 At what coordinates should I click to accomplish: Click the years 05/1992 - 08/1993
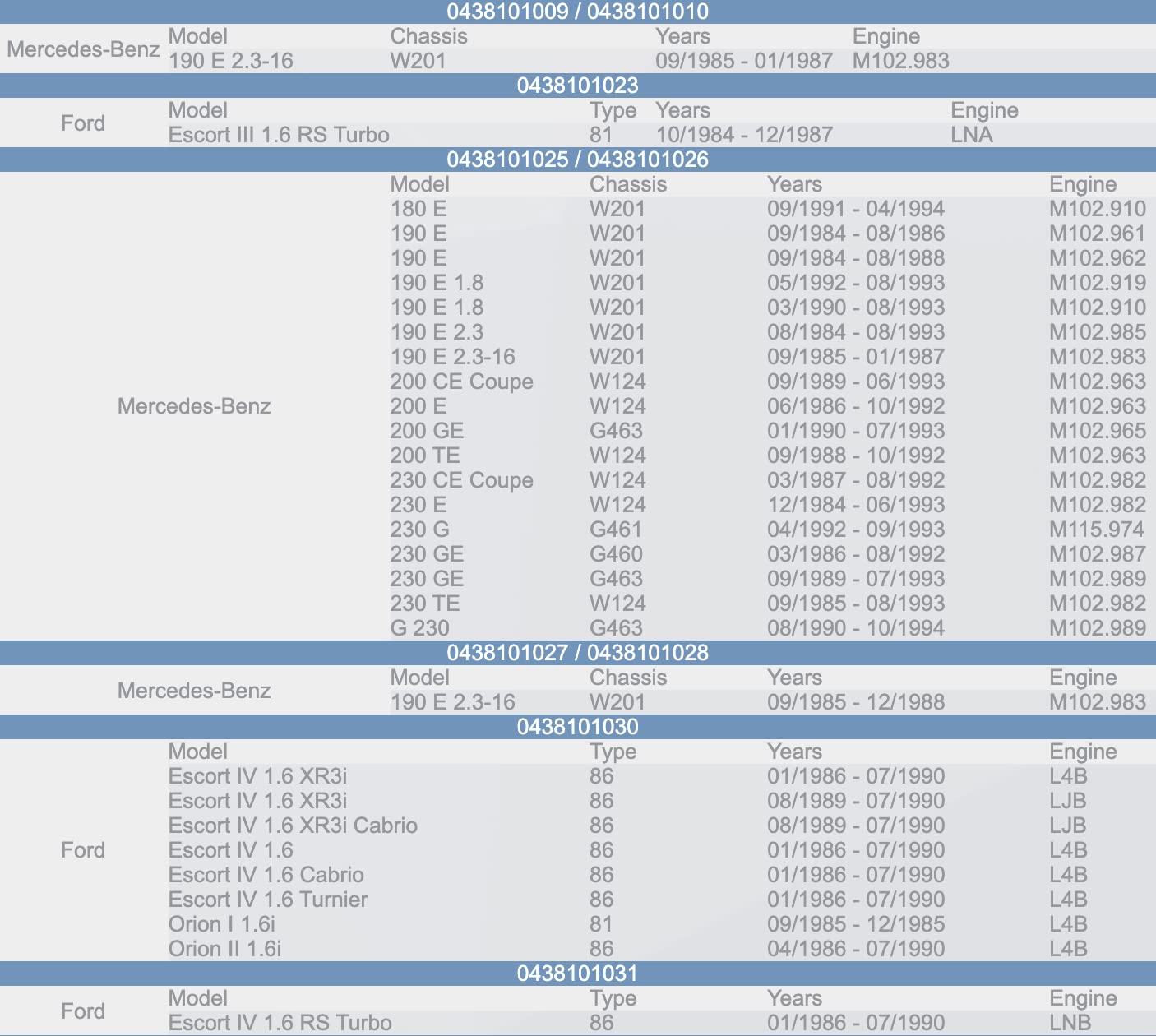tap(856, 283)
